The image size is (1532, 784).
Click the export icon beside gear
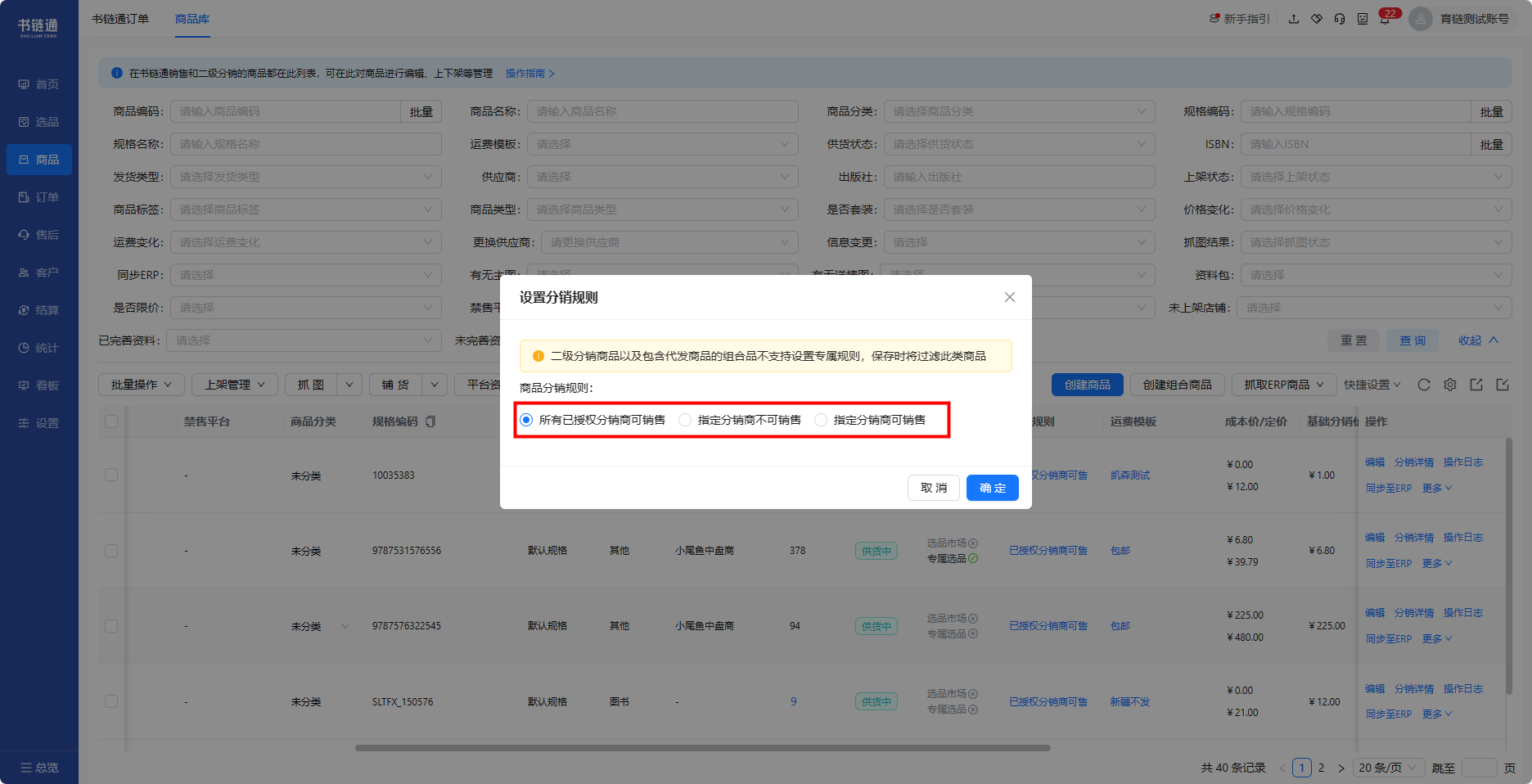[1476, 385]
